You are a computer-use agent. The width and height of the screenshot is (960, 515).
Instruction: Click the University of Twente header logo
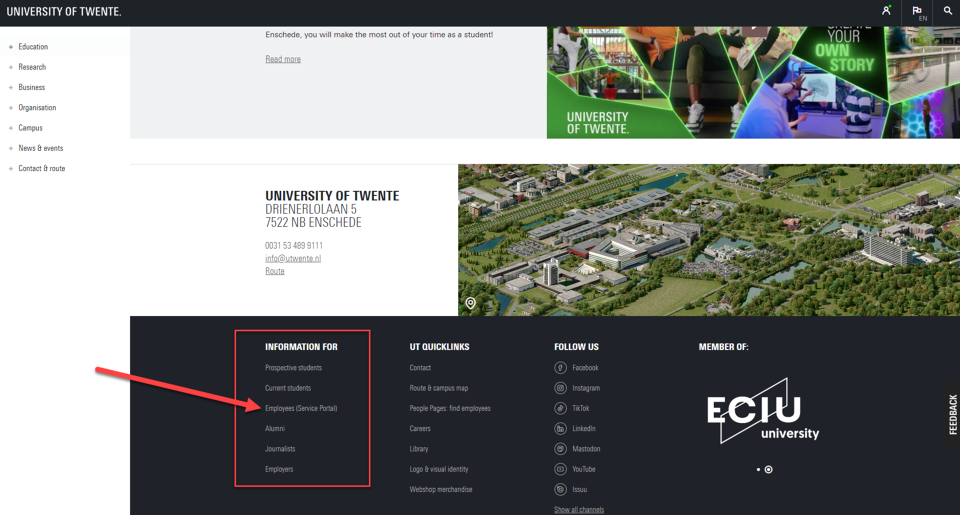(64, 12)
